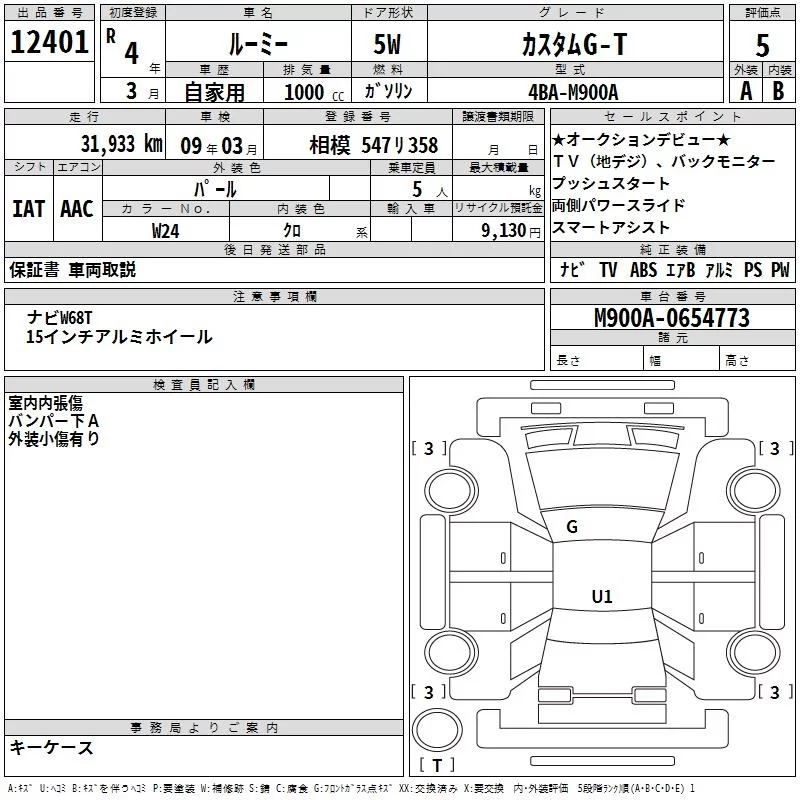Click the displacement value 1000 cc
800x800 pixels.
[314, 92]
